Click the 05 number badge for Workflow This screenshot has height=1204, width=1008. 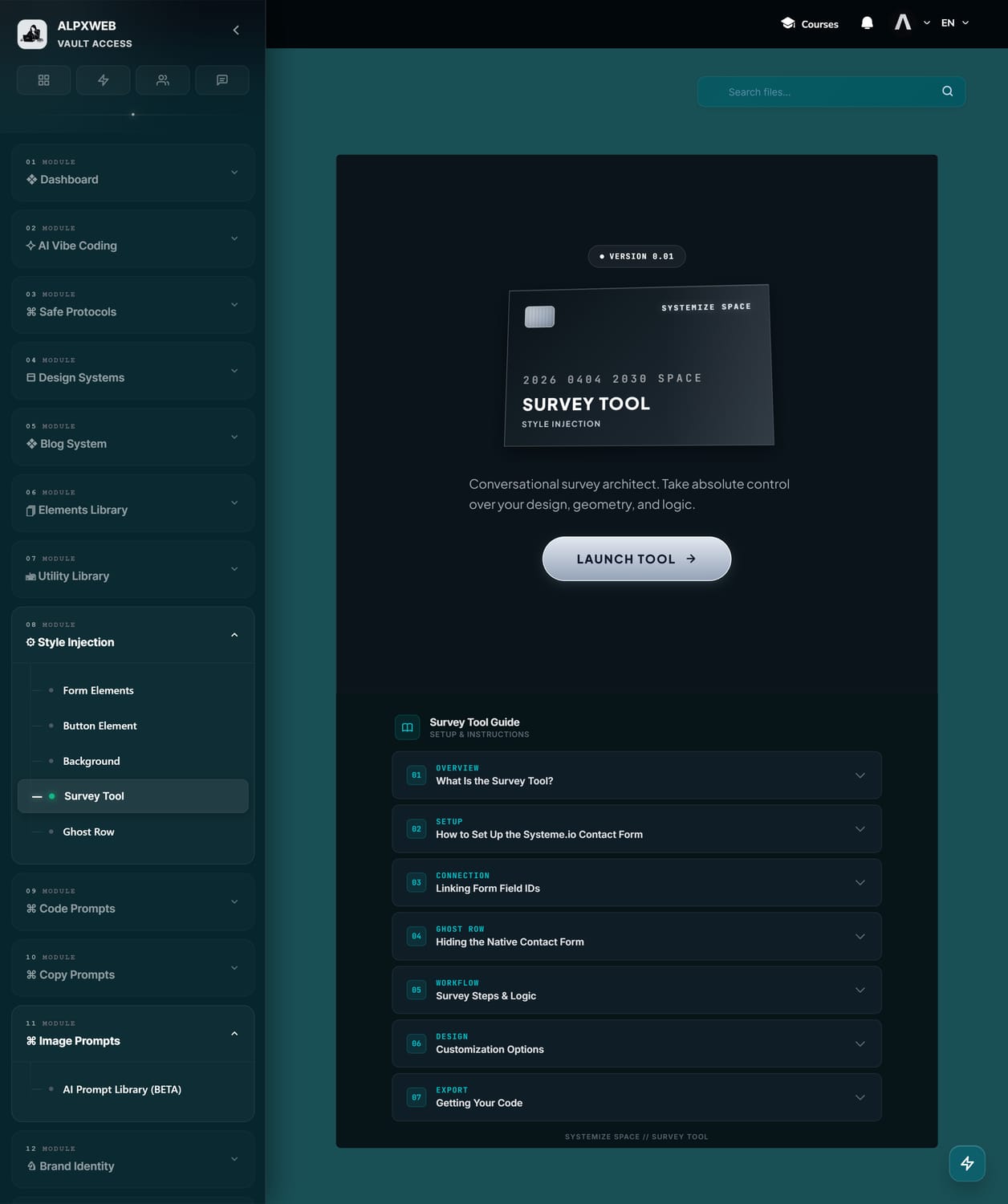417,990
